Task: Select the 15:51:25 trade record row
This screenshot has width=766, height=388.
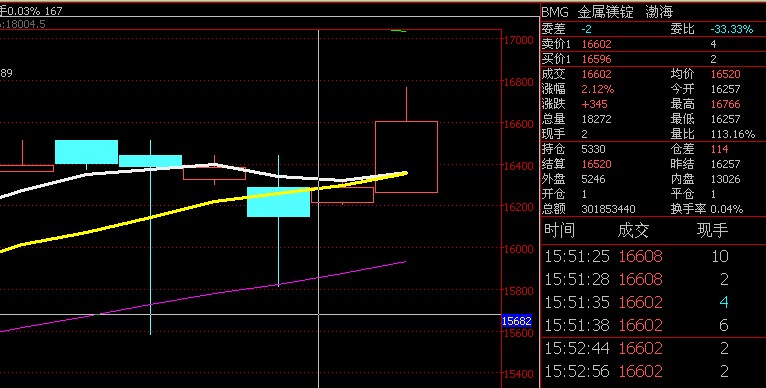Action: pos(653,256)
